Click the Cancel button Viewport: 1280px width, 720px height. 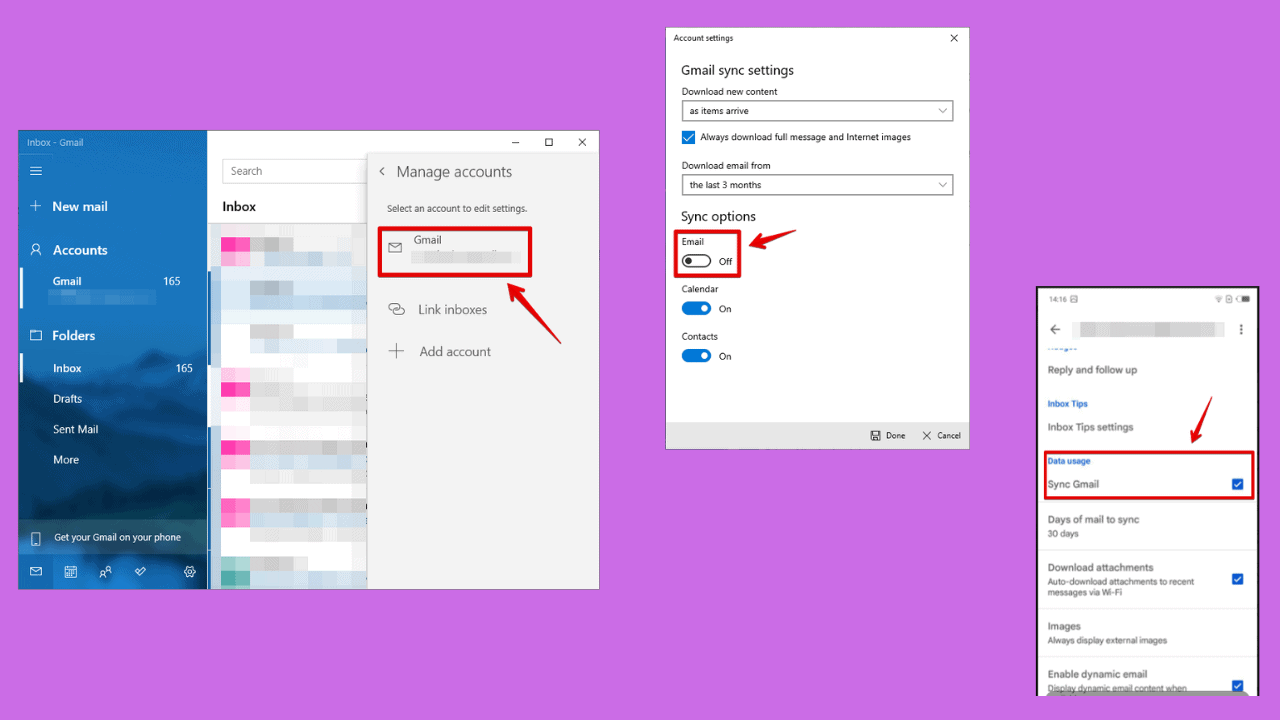942,436
